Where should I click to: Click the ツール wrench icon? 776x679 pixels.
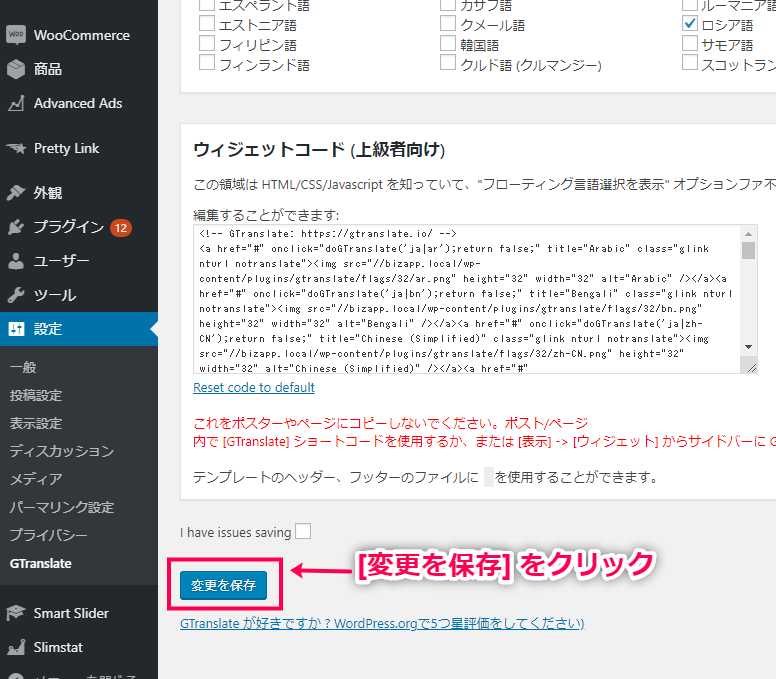(16, 295)
